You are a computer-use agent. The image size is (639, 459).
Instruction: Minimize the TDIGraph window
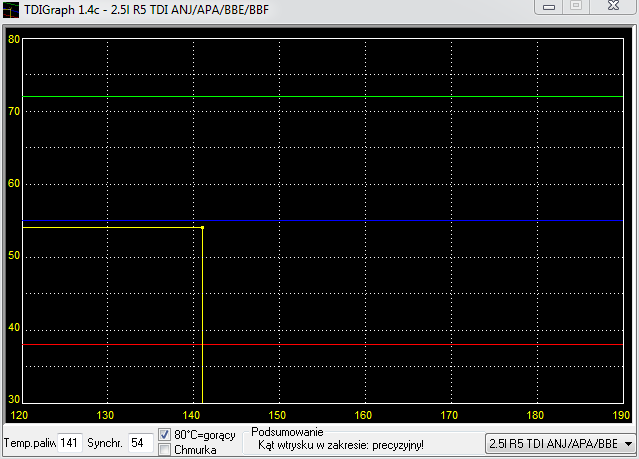pyautogui.click(x=549, y=7)
